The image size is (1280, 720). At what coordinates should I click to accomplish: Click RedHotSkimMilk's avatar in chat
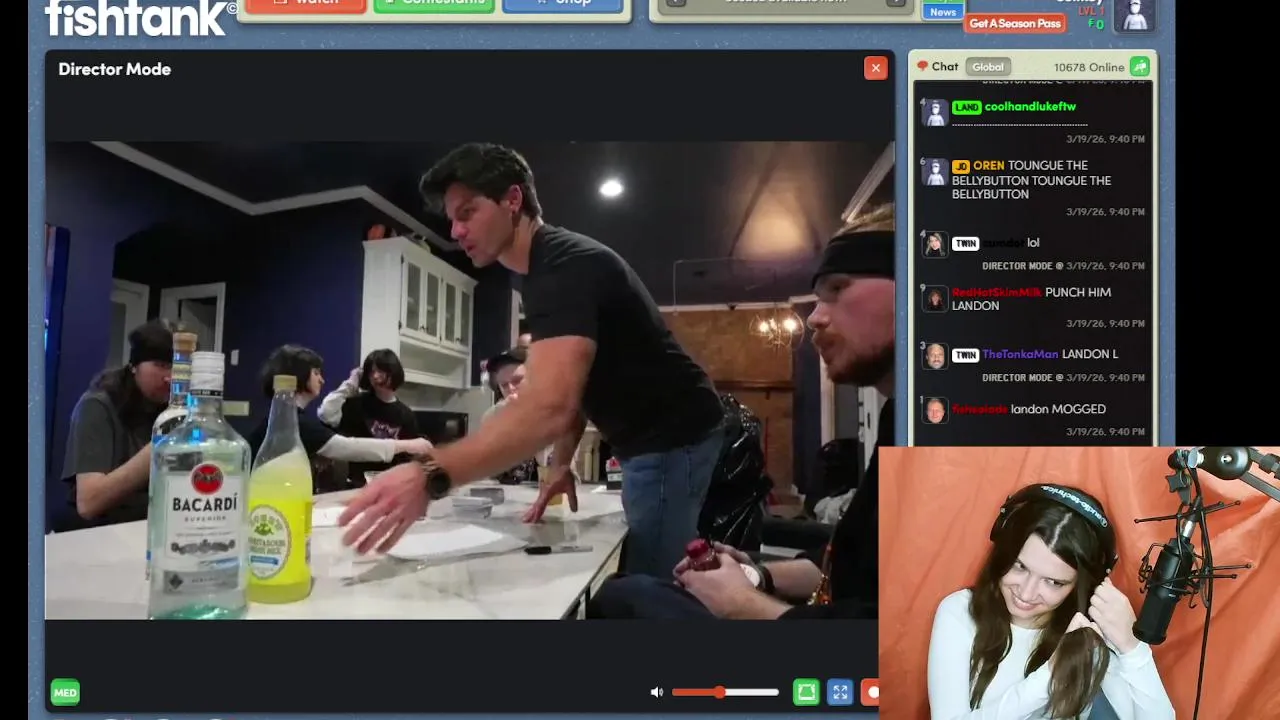(934, 299)
